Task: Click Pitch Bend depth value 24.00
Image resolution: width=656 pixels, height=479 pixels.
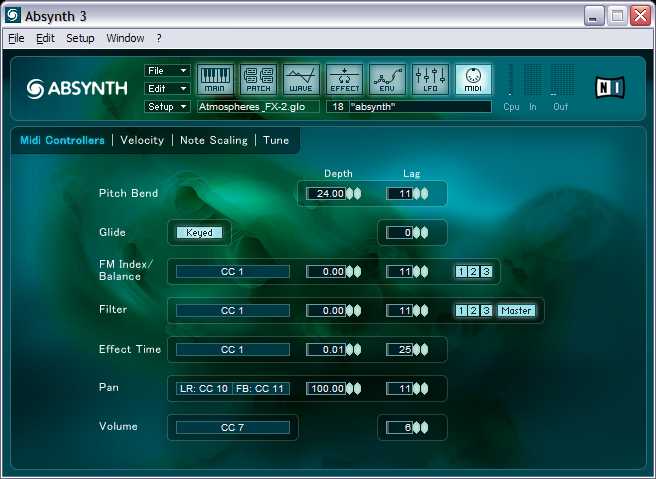Action: click(326, 194)
